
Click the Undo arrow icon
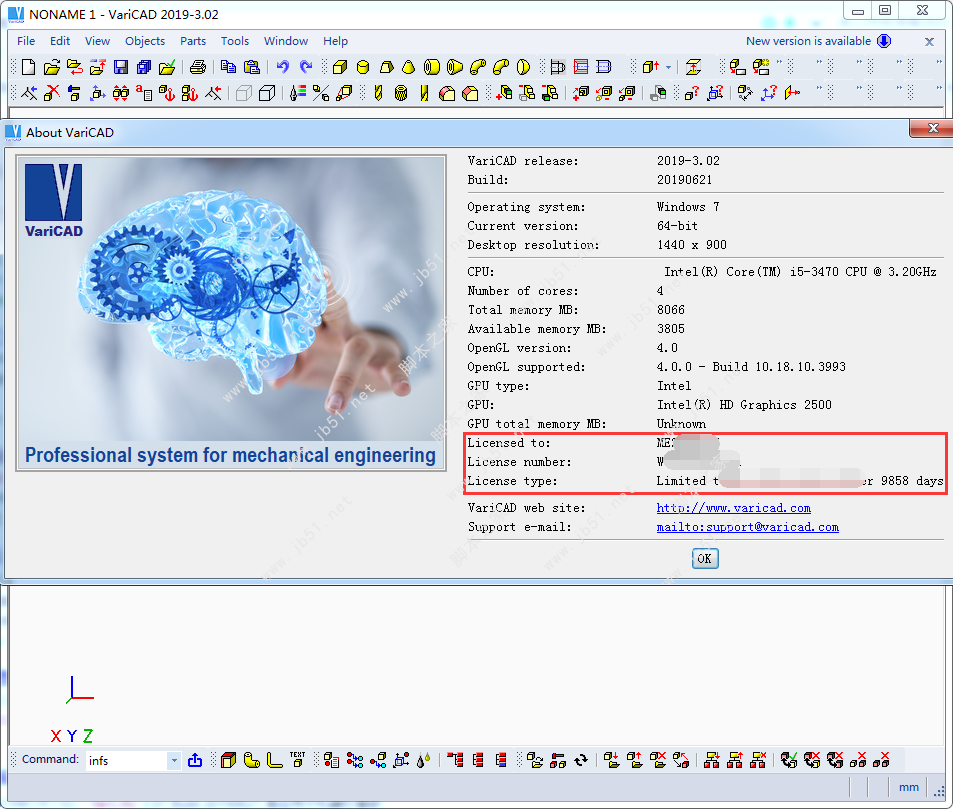click(x=283, y=67)
